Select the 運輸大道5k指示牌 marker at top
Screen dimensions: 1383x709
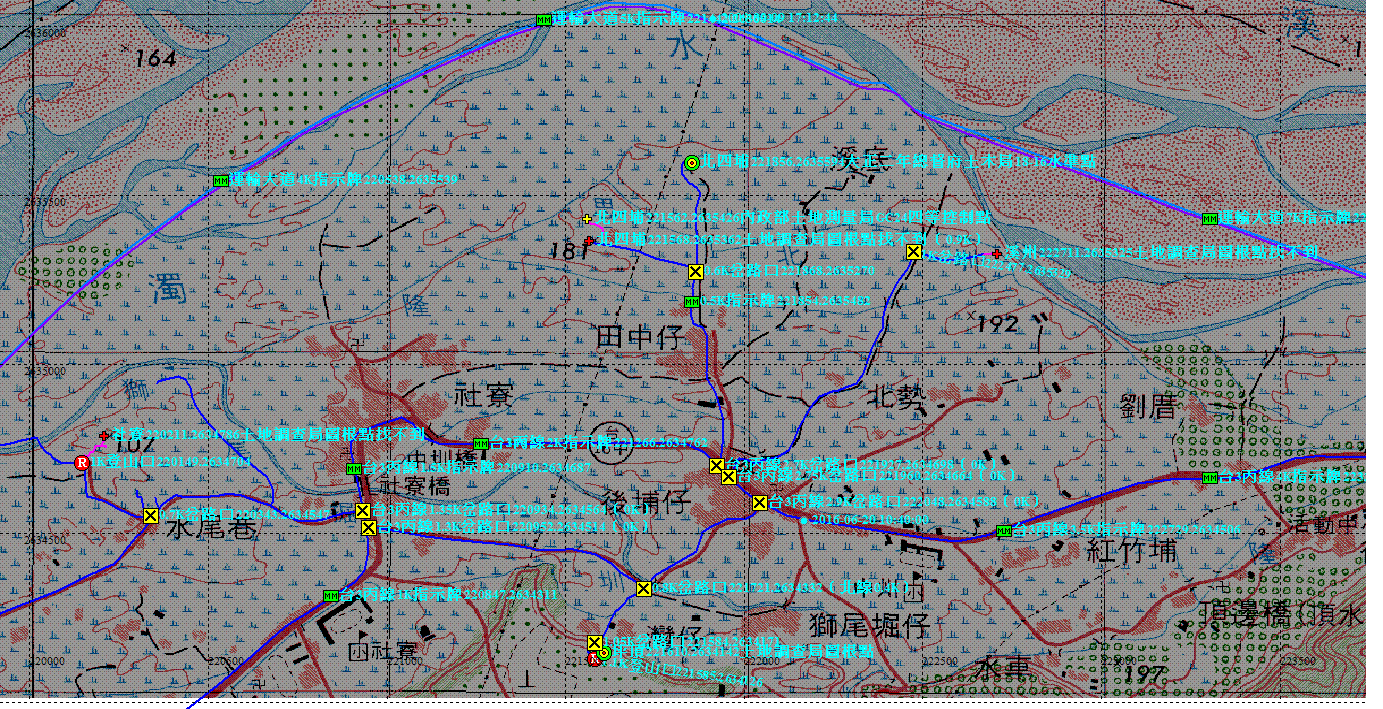[x=543, y=20]
